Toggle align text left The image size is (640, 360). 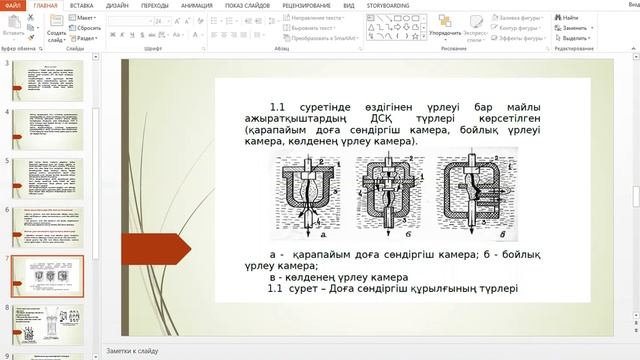click(214, 35)
